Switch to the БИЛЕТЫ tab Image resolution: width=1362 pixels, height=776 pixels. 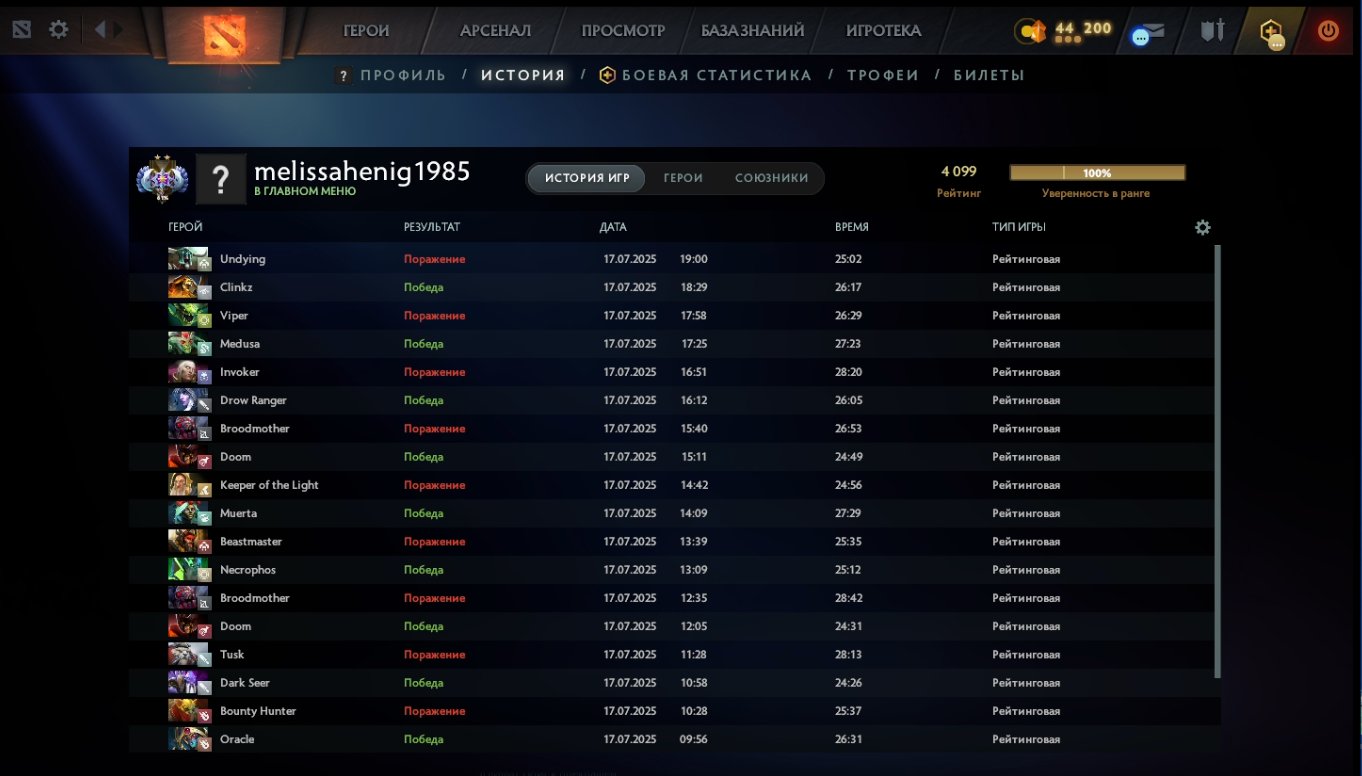(x=989, y=75)
